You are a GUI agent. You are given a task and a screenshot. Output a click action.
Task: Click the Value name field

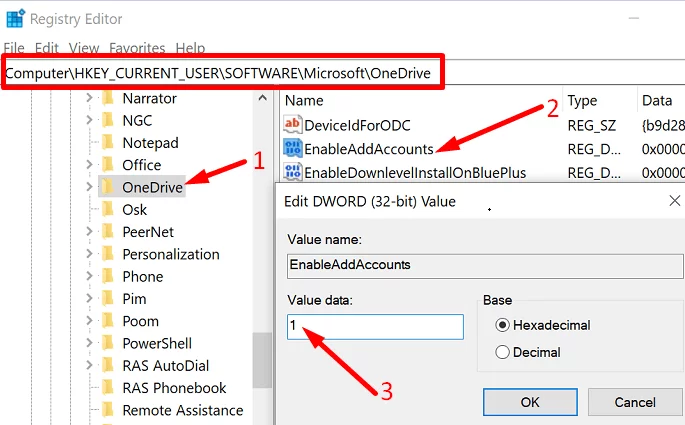[485, 266]
